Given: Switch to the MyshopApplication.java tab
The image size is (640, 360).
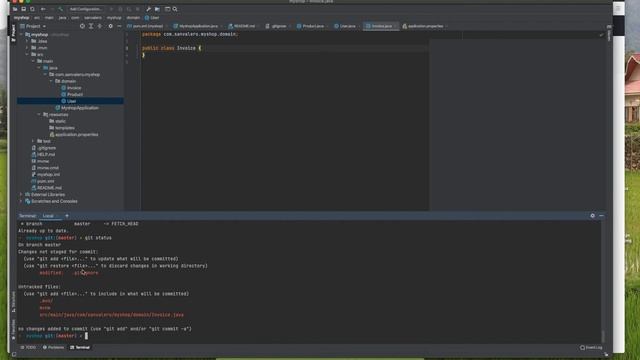Looking at the screenshot, I should pyautogui.click(x=196, y=26).
